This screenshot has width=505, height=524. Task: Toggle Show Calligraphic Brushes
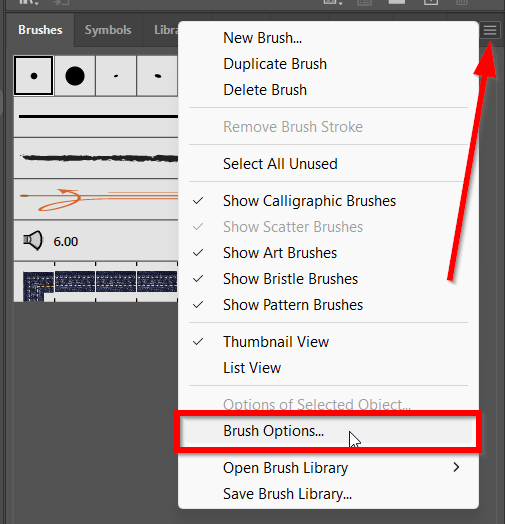[328, 201]
